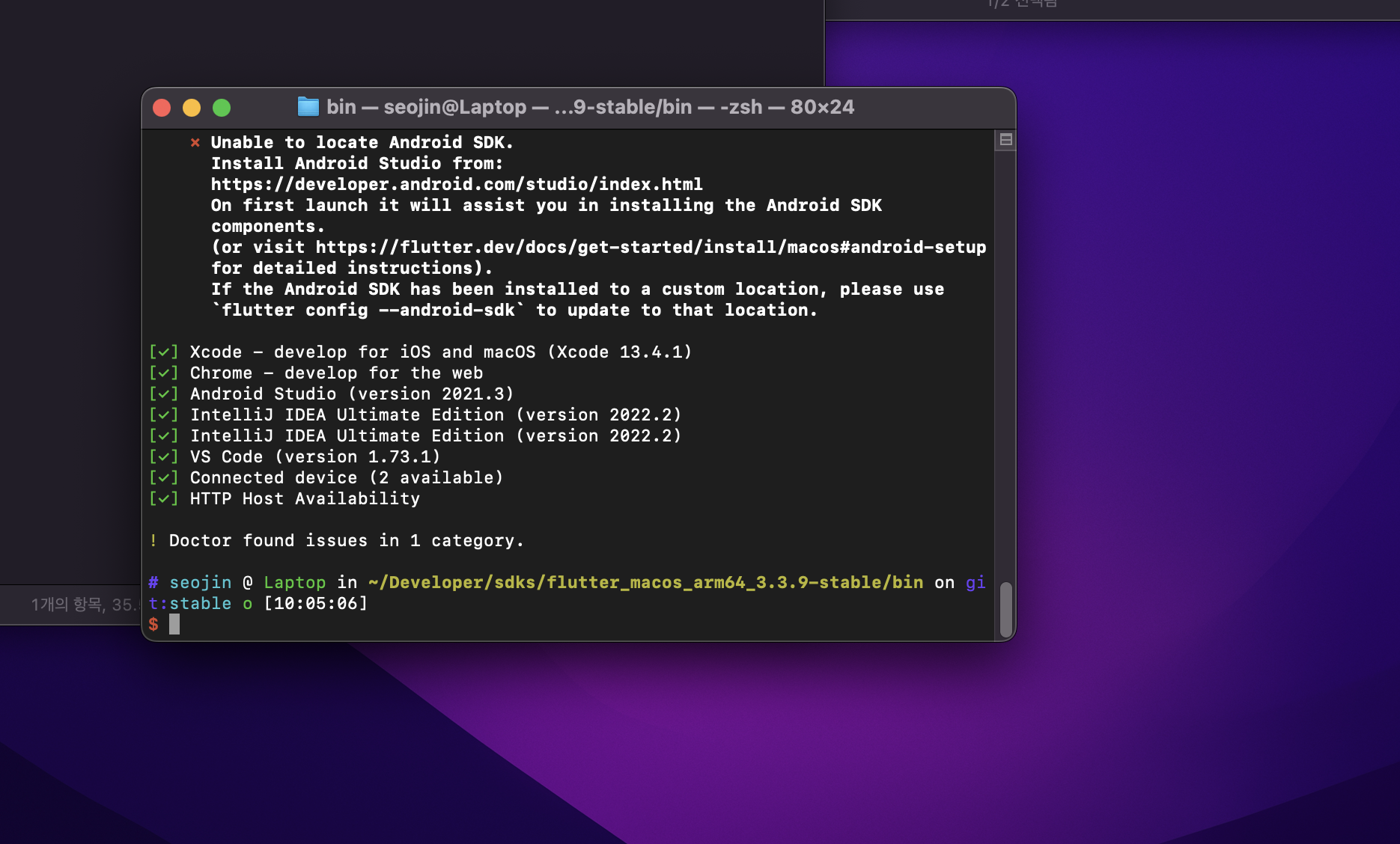Click the 'Chrome - develop for the web' line
Screen dimensions: 1400x844
(336, 373)
